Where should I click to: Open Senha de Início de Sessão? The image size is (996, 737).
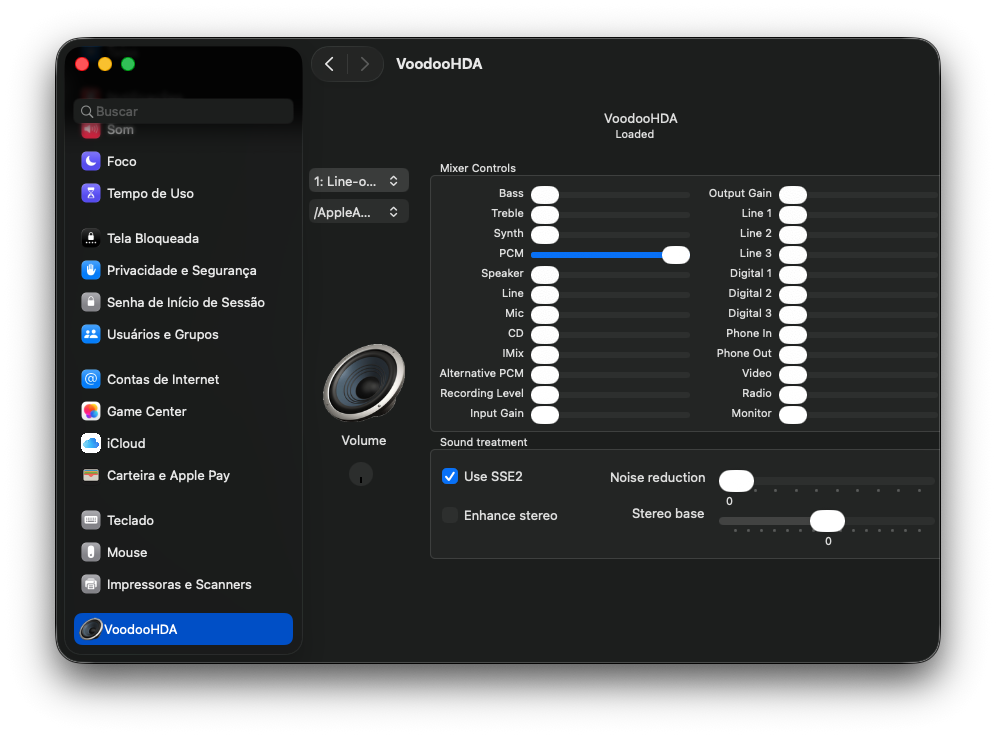(x=184, y=302)
